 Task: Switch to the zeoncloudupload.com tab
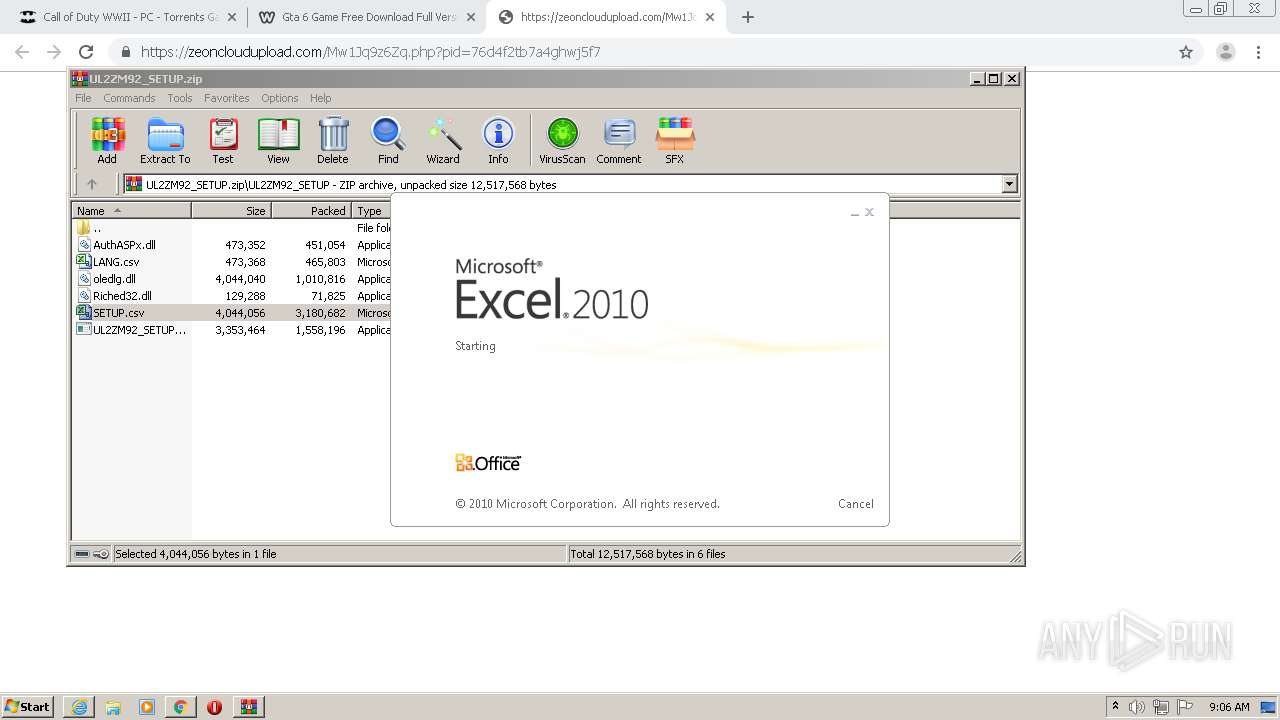[608, 17]
